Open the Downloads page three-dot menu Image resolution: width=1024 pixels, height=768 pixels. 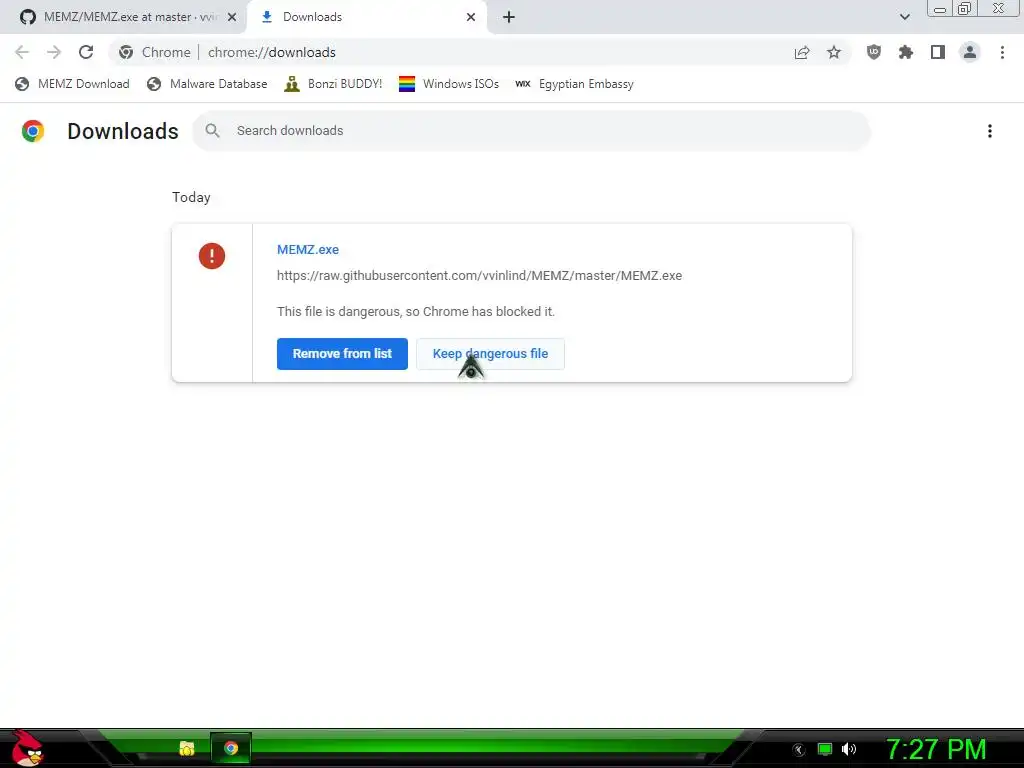(x=990, y=131)
